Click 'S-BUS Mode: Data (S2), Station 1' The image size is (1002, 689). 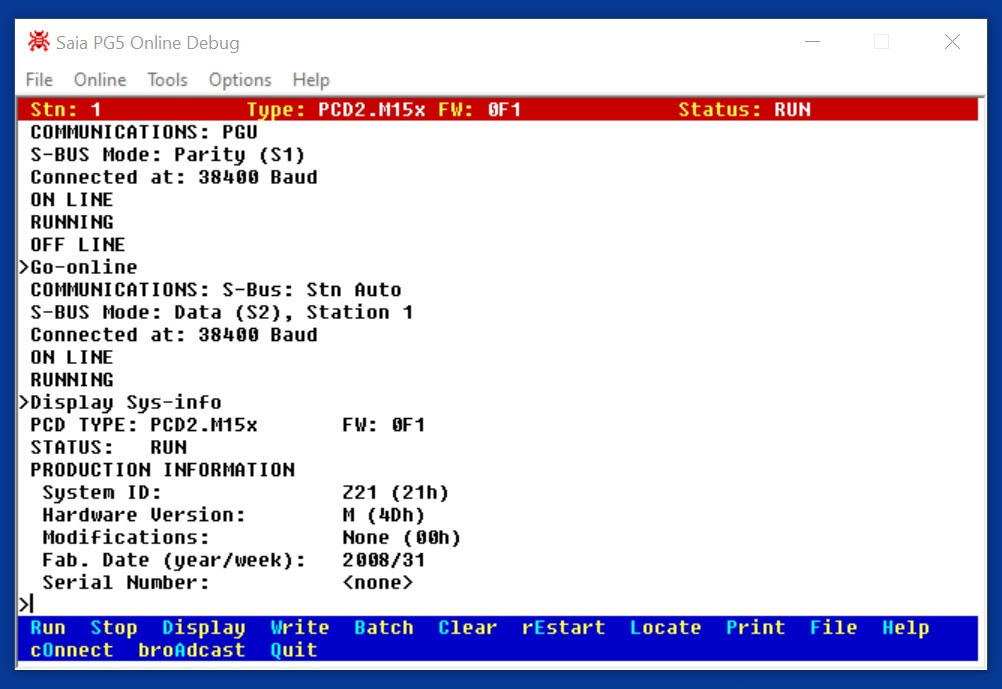pos(222,312)
